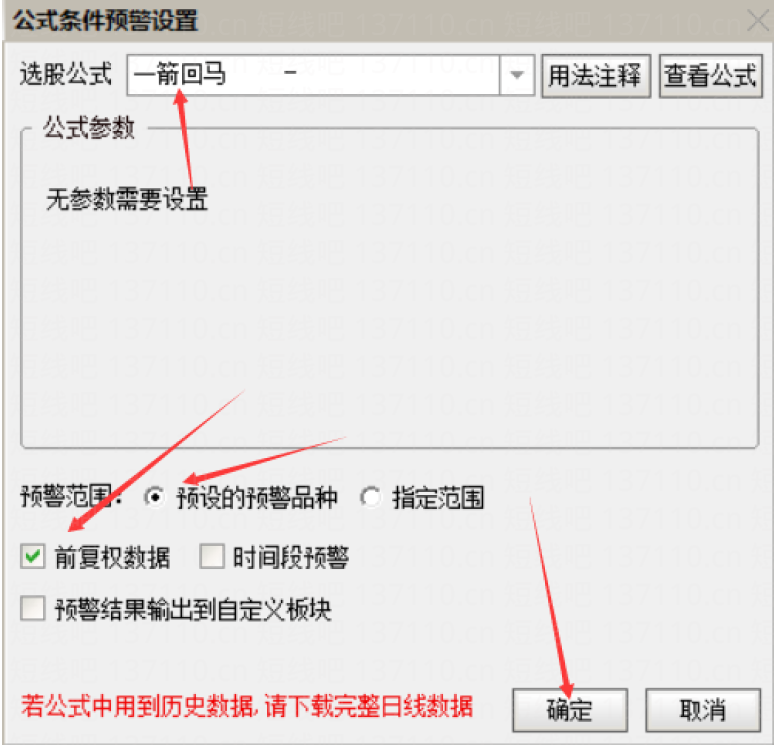Confirm settings with the 确定 button
Viewport: 774px width, 745px height.
point(570,710)
